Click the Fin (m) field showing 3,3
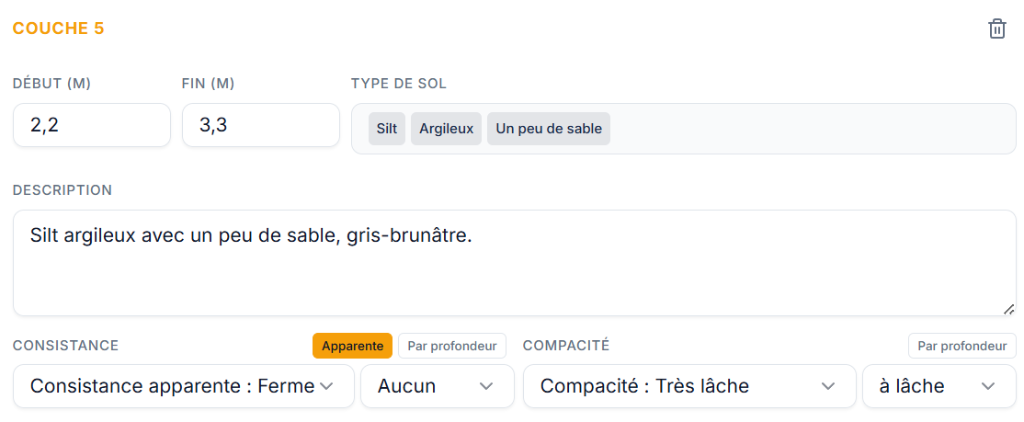The height and width of the screenshot is (422, 1024). point(261,125)
